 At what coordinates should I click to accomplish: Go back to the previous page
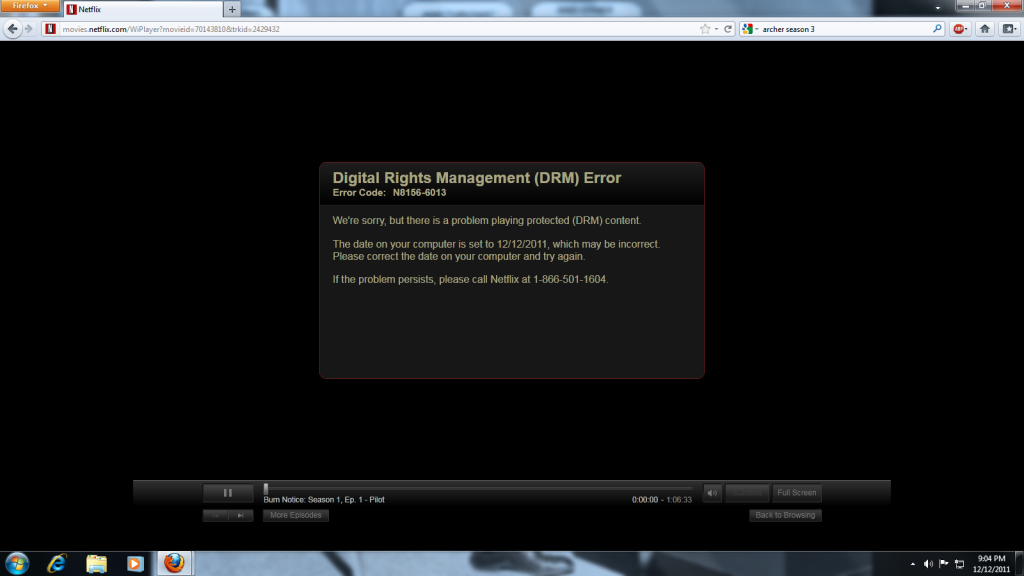click(12, 29)
